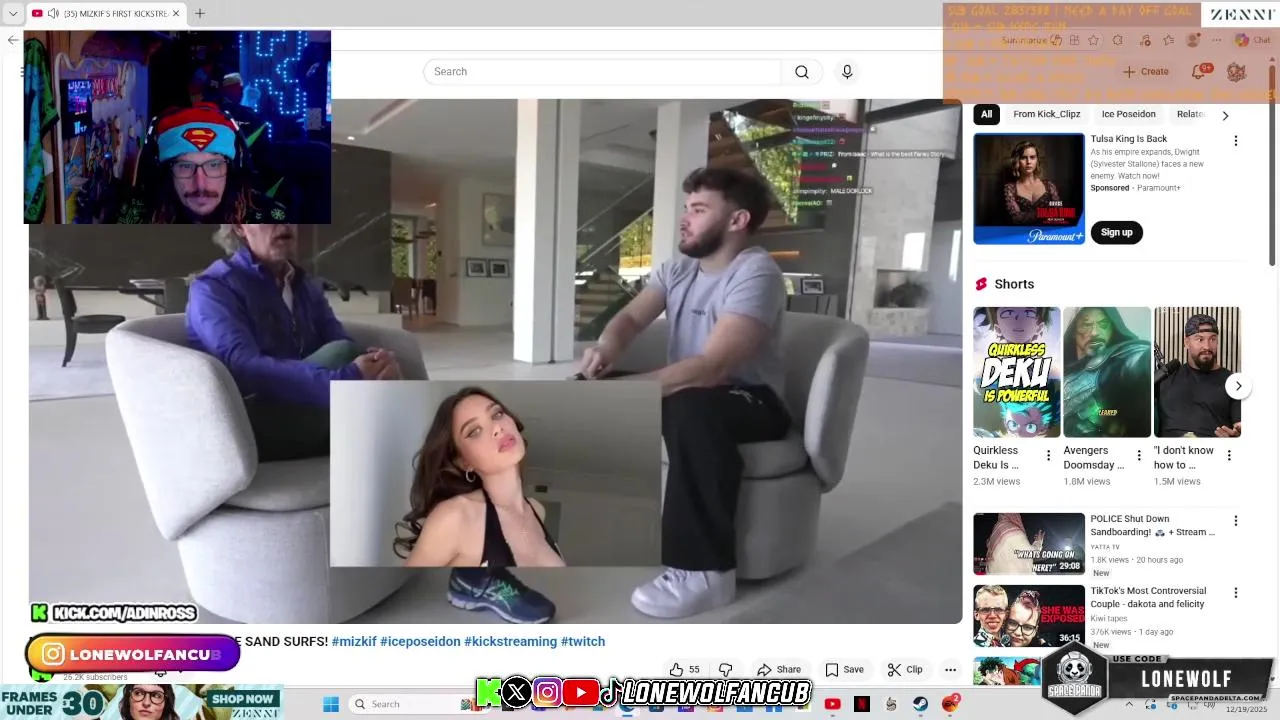Close the MIZKIF'S FIRST KICKSTREAM tab

(176, 13)
